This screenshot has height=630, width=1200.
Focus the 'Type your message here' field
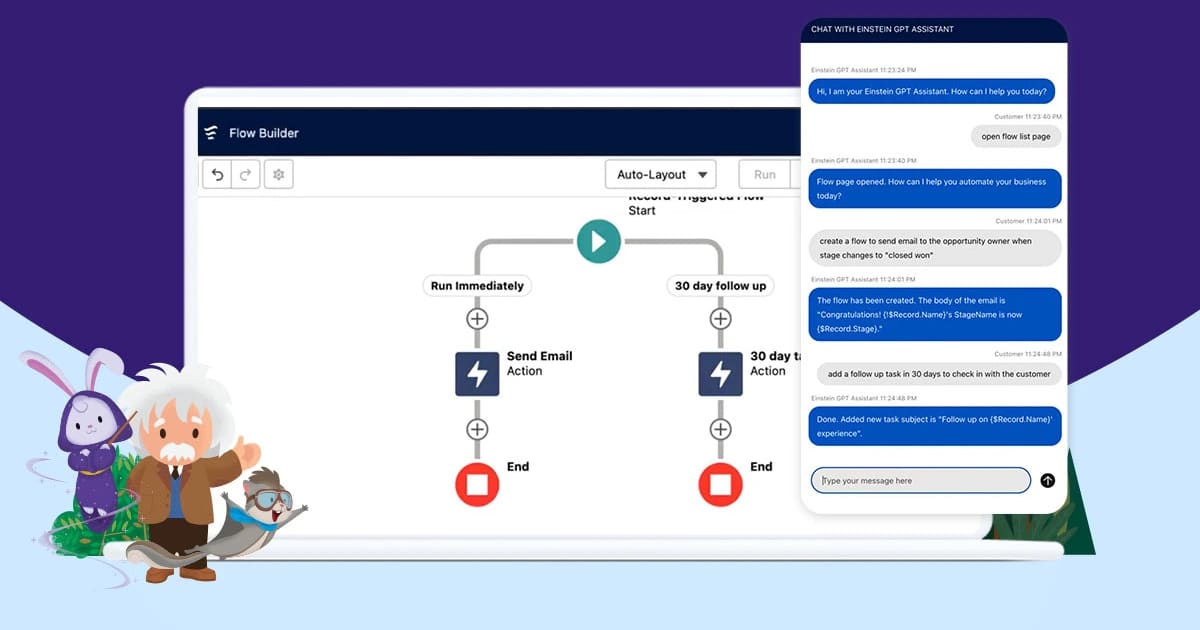click(x=920, y=481)
